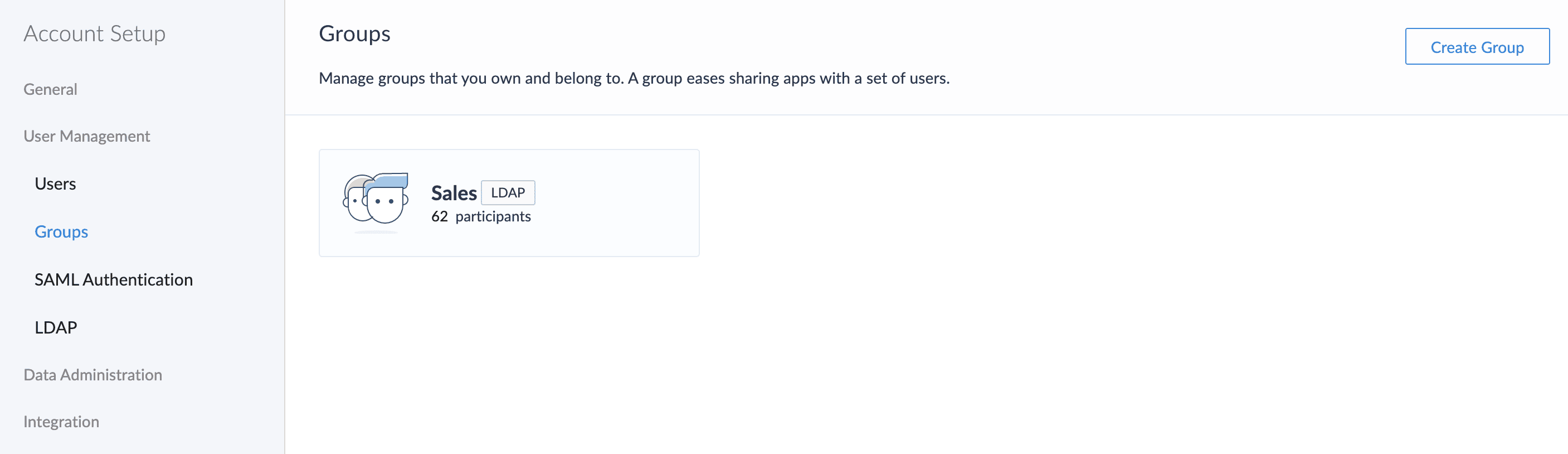Viewport: 1568px width, 454px height.
Task: Click the 62 participants count number
Action: 440,217
